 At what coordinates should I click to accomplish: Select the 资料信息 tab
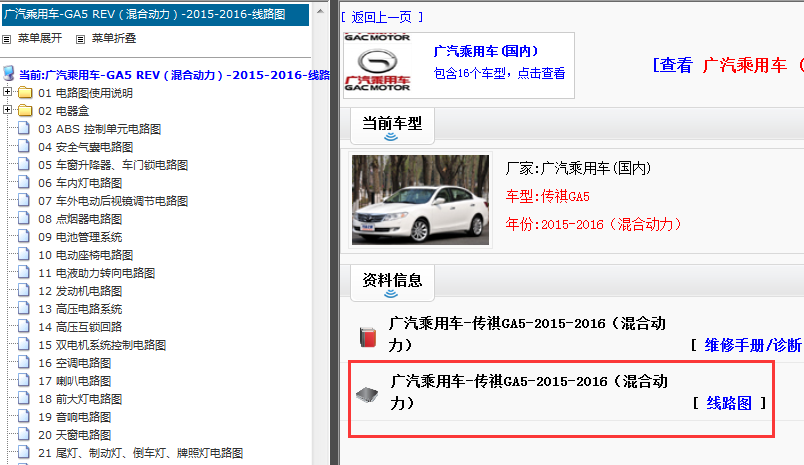coord(392,282)
